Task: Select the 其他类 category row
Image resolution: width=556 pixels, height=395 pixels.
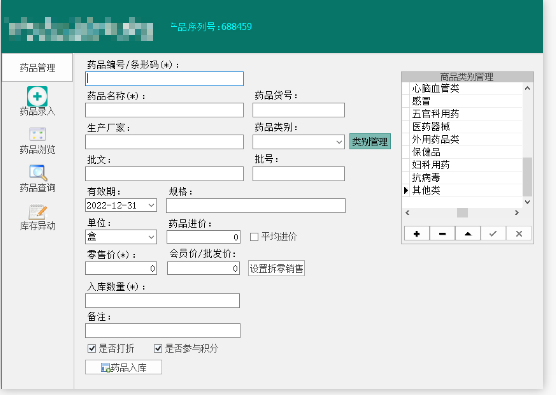Action: pyautogui.click(x=466, y=190)
